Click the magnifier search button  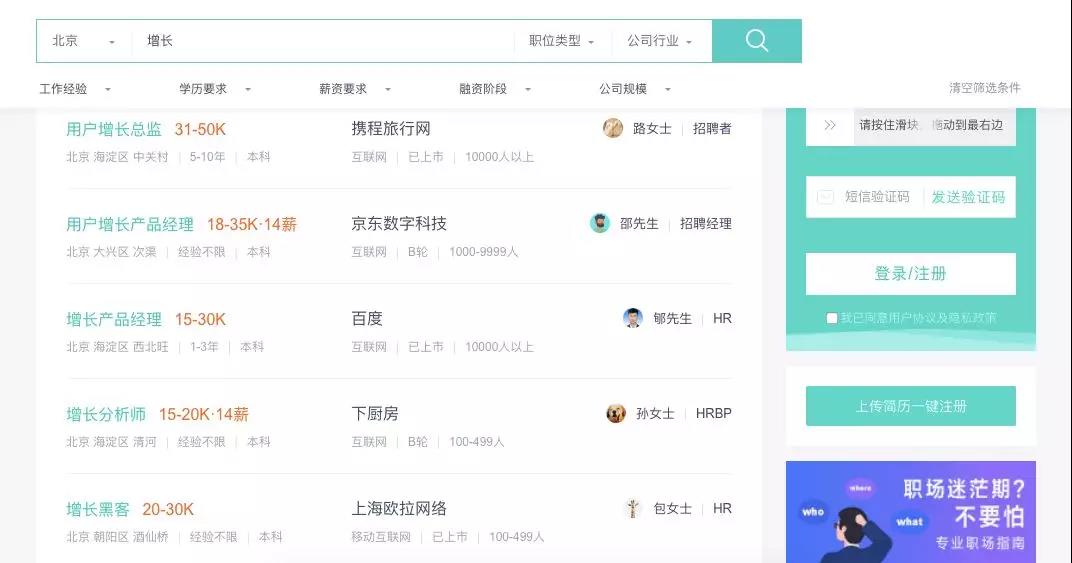point(756,41)
